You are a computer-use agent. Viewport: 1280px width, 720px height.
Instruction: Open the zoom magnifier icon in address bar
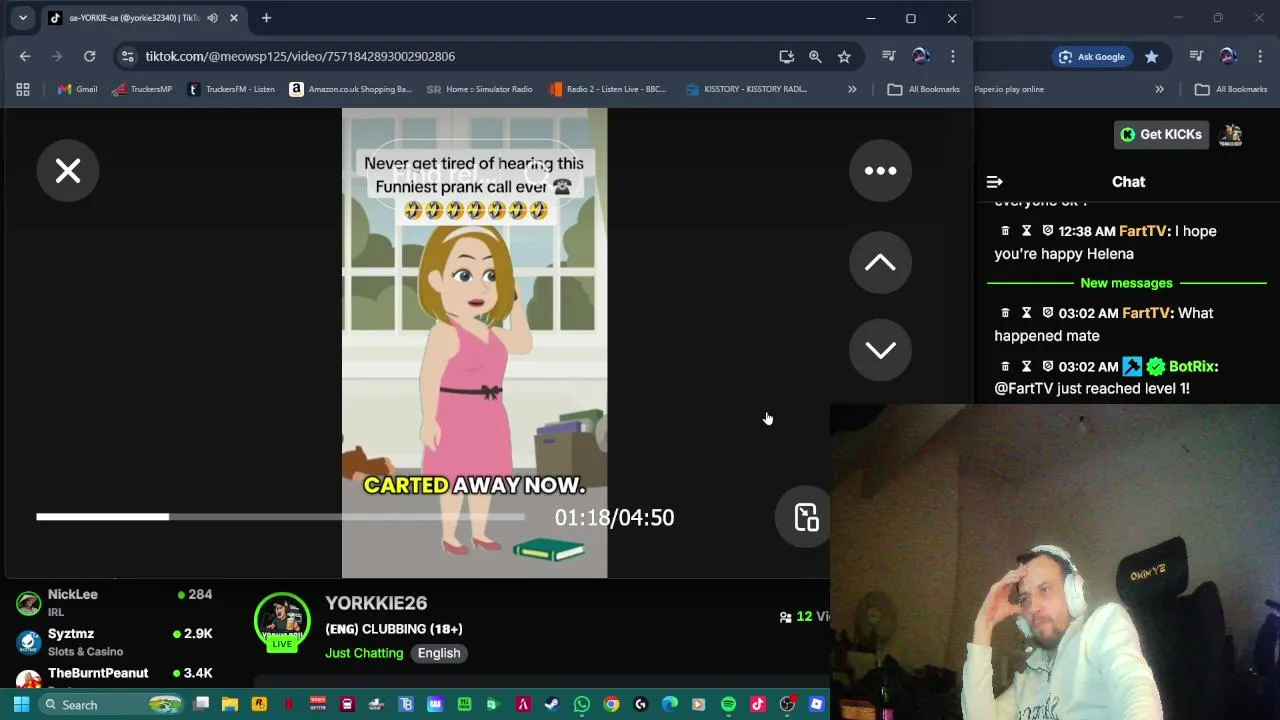pos(815,57)
